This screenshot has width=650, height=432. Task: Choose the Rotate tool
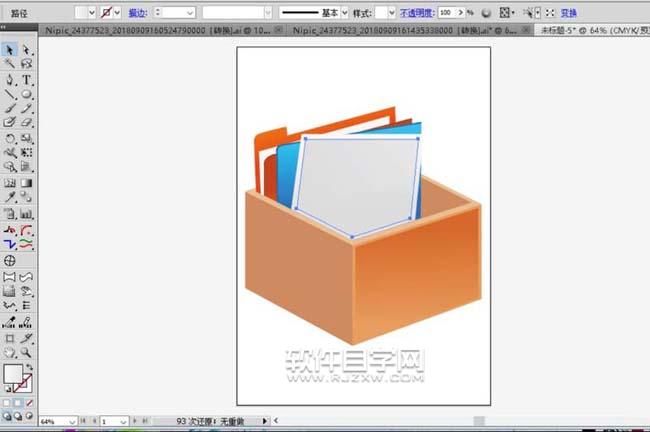coord(9,138)
